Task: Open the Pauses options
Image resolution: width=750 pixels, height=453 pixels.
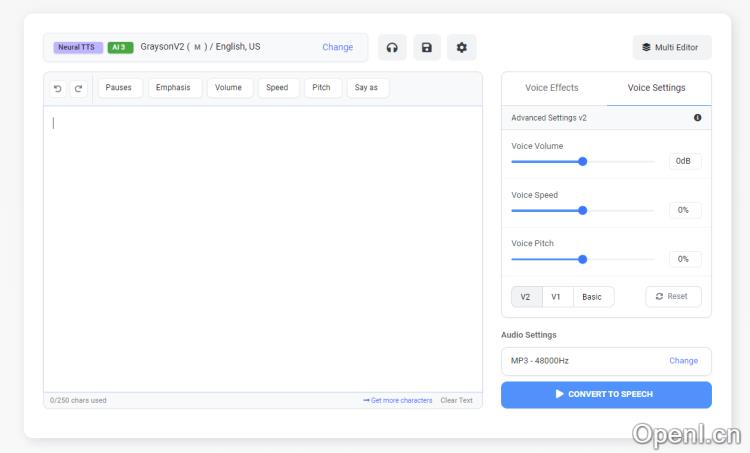Action: tap(119, 88)
